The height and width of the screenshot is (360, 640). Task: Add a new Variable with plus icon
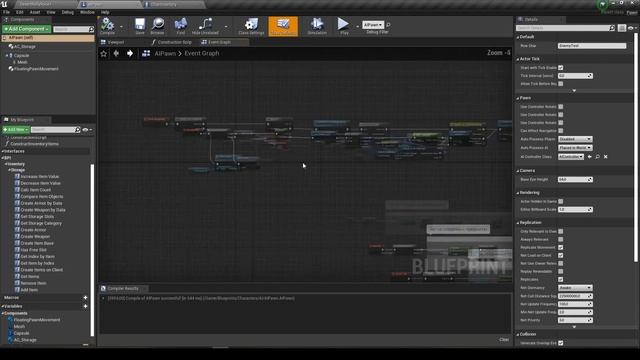tap(85, 306)
